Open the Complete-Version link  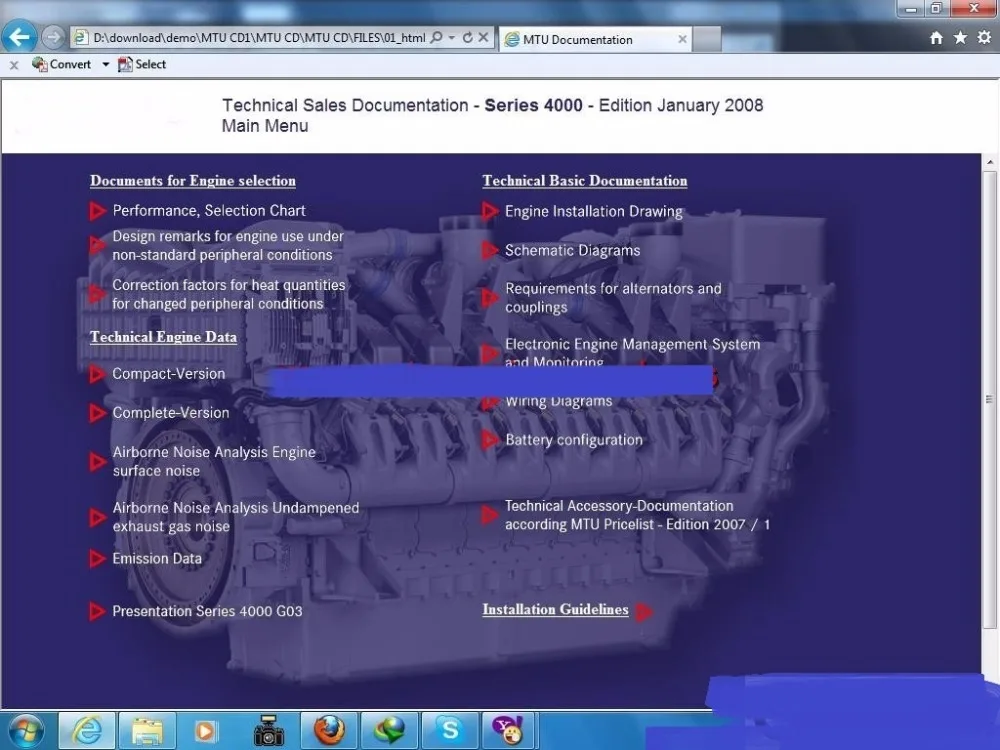[171, 413]
